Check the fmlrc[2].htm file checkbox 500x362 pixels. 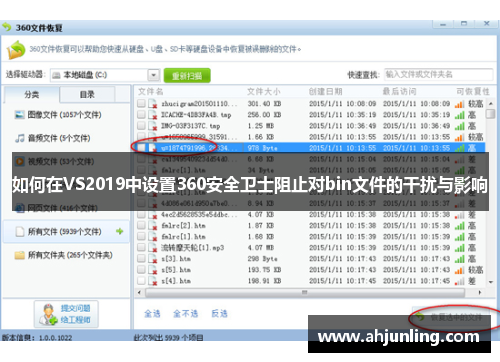[141, 225]
